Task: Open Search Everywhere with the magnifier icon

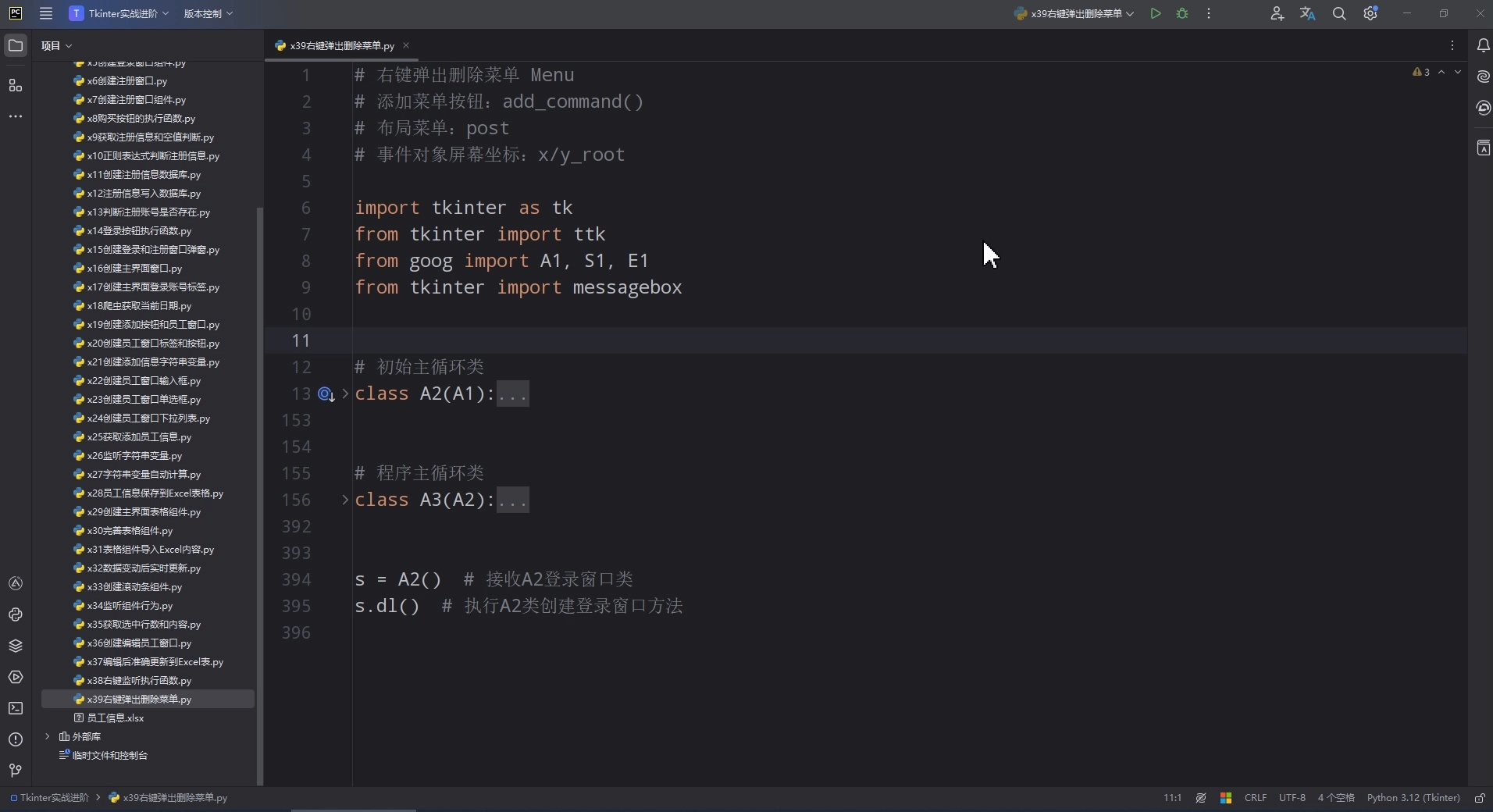Action: pyautogui.click(x=1340, y=13)
